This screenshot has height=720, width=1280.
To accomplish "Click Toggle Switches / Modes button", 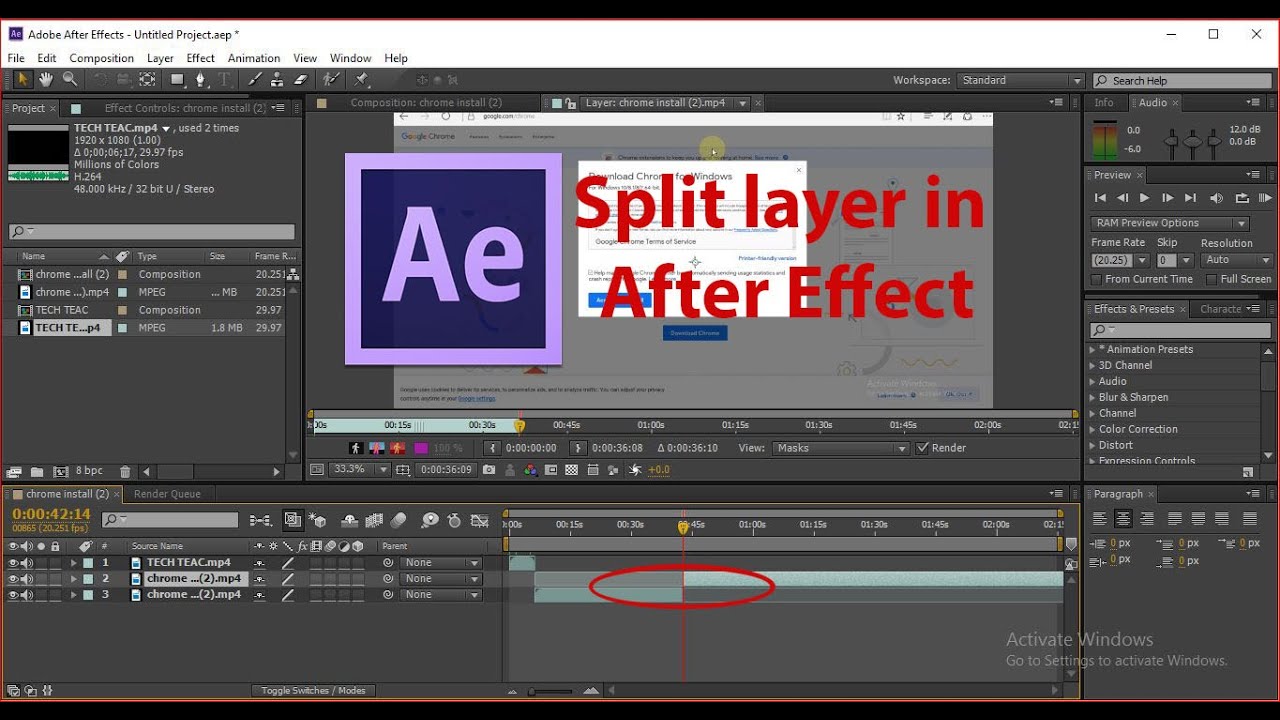I will 313,691.
